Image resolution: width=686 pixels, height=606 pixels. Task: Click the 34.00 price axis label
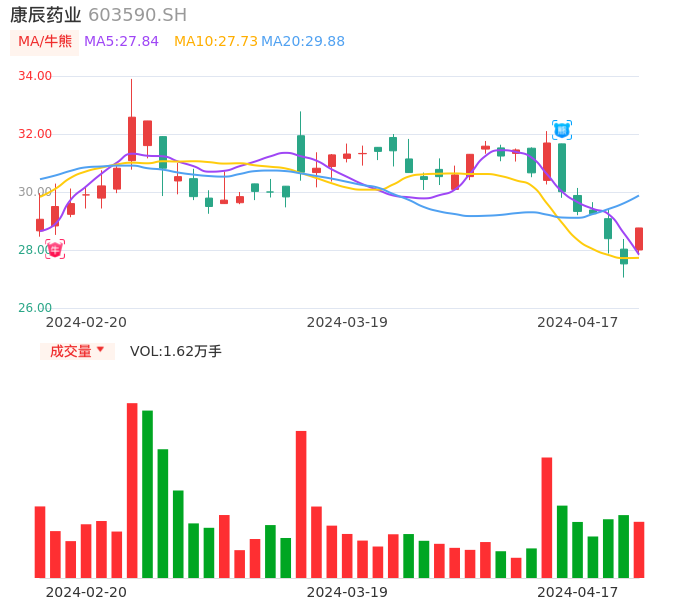coord(35,76)
